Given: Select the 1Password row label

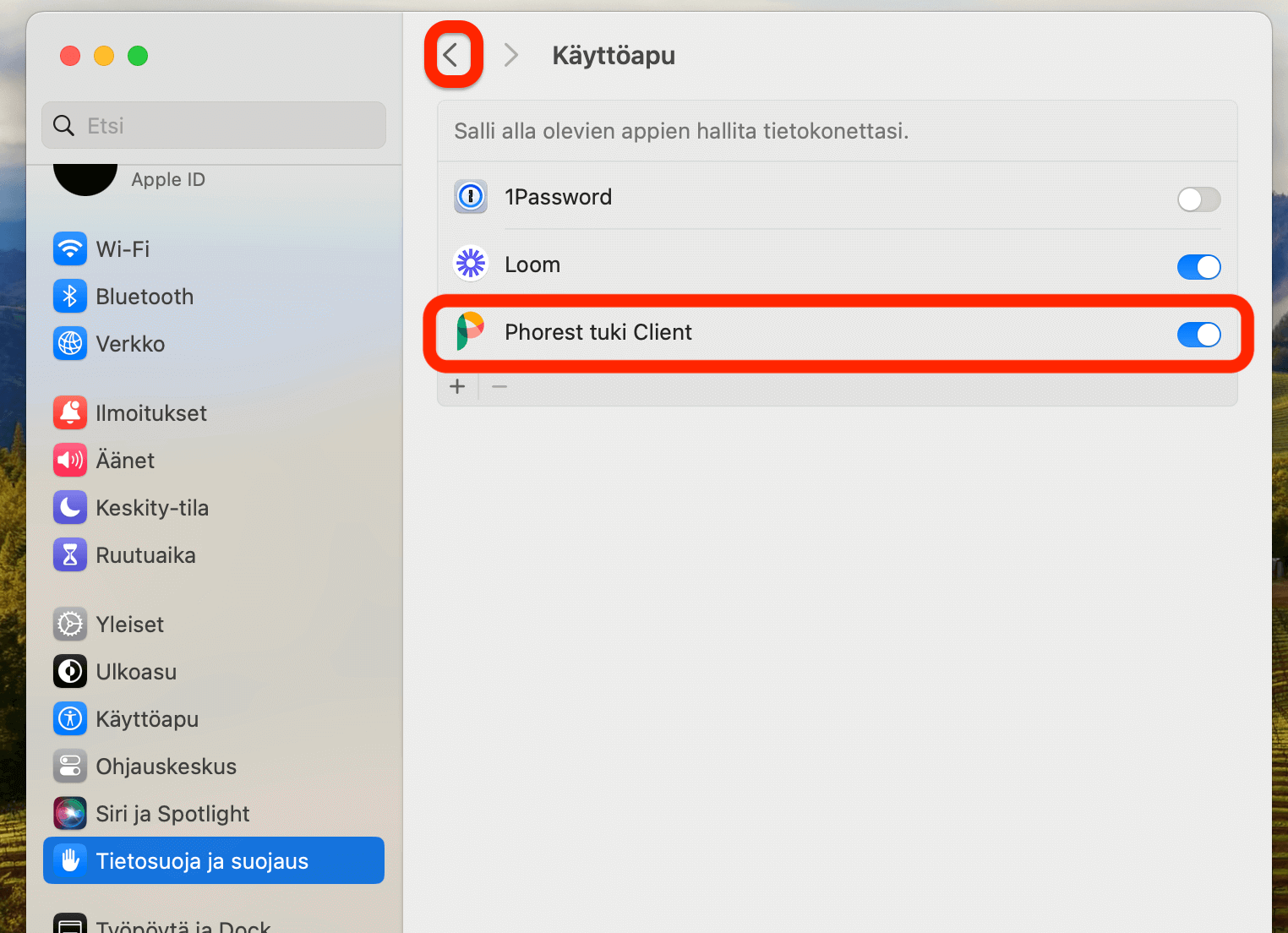Looking at the screenshot, I should pyautogui.click(x=558, y=197).
